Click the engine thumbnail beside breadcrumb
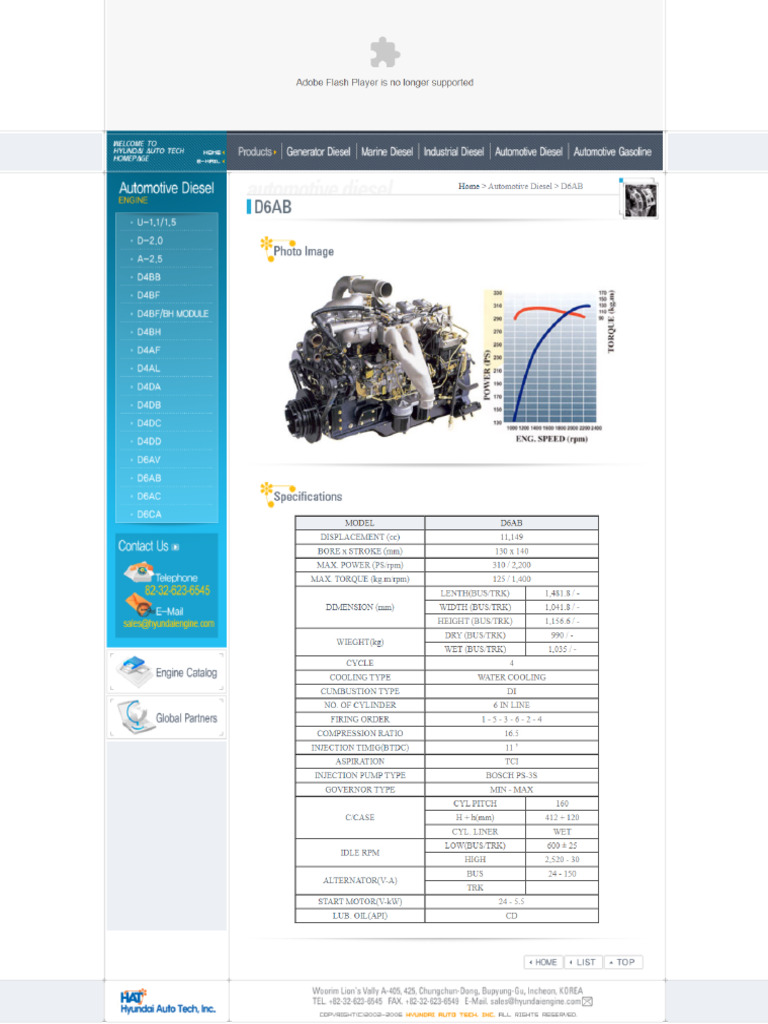Screen dimensions: 768x1024 (640, 200)
